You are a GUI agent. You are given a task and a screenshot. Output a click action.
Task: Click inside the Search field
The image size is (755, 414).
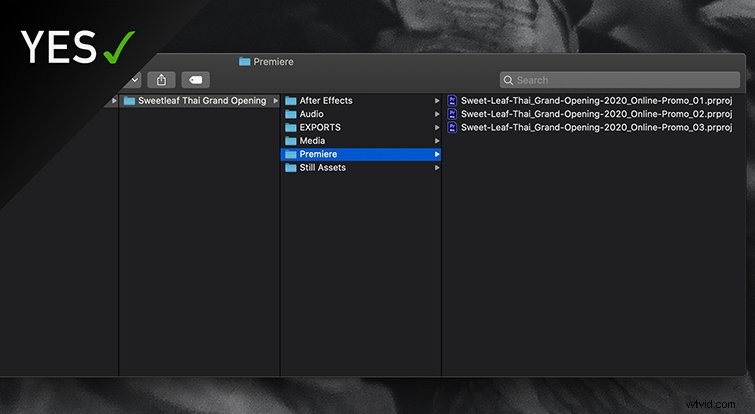pyautogui.click(x=620, y=80)
